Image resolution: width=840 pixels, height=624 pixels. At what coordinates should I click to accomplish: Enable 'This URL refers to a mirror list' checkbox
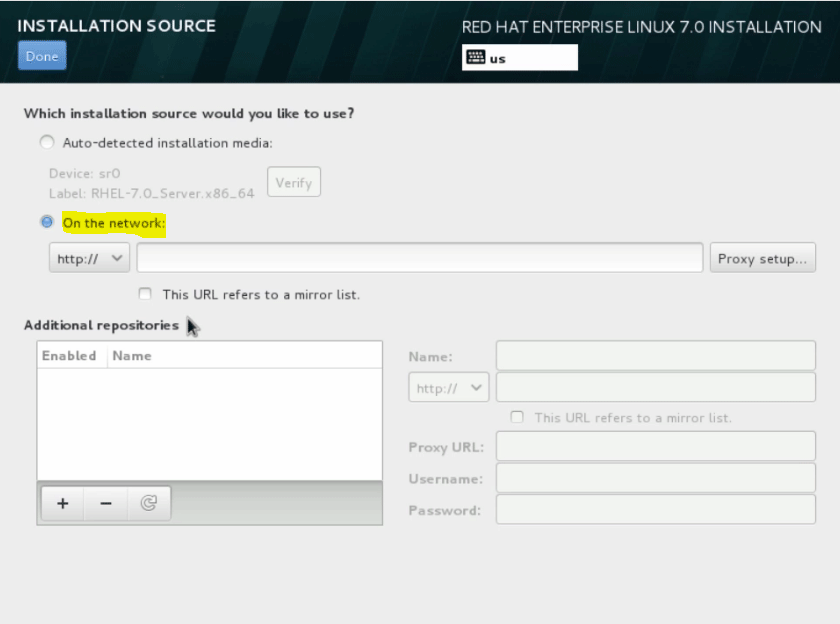[x=145, y=294]
